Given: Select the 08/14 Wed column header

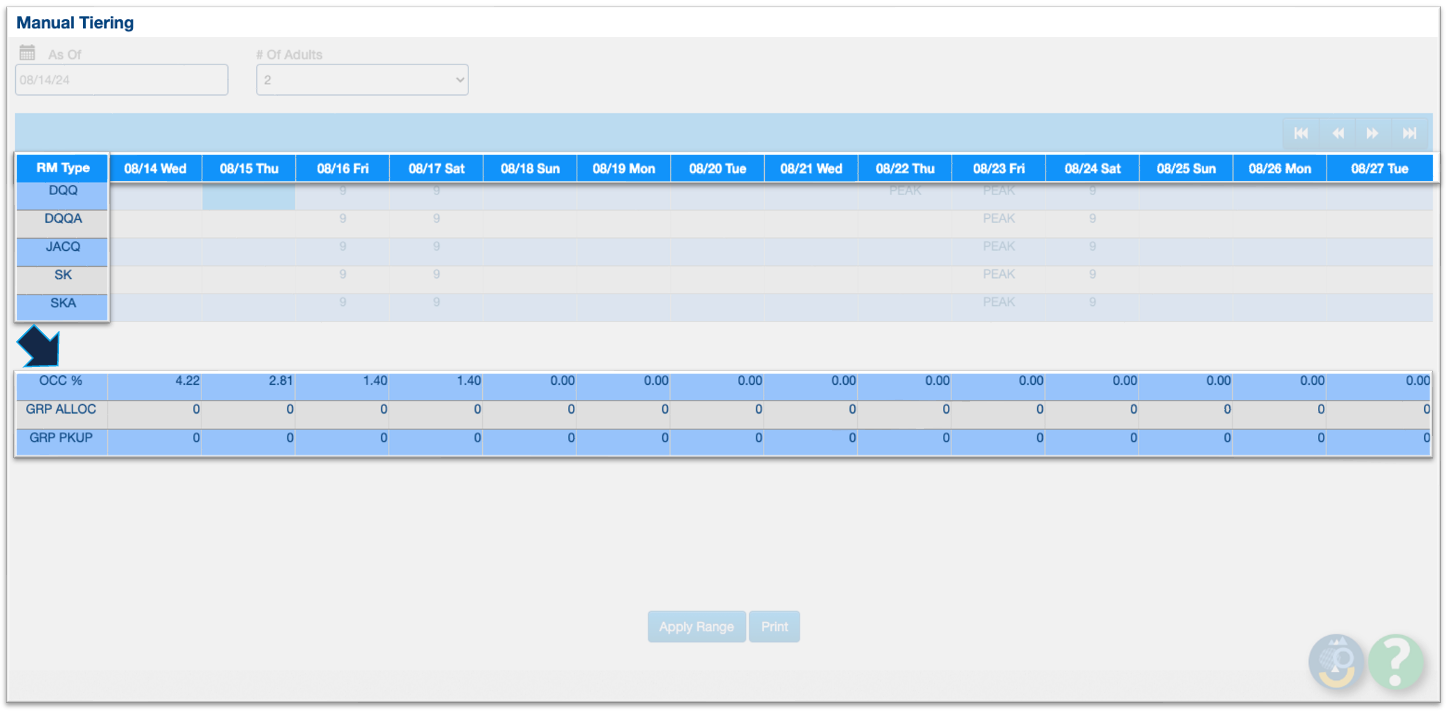Looking at the screenshot, I should pyautogui.click(x=155, y=168).
